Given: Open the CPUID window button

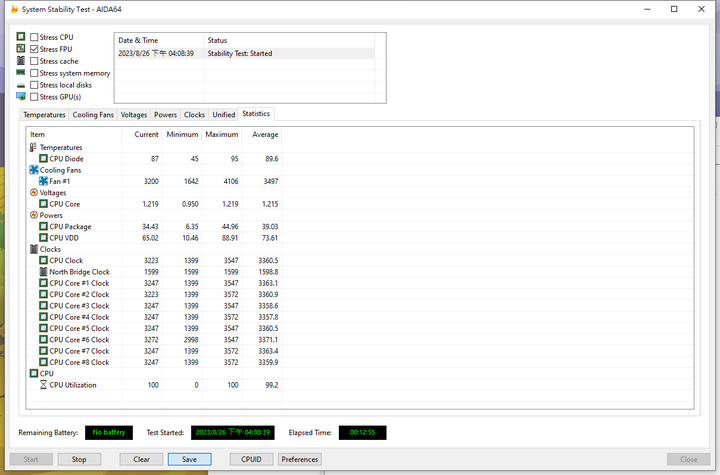Looking at the screenshot, I should pos(251,459).
